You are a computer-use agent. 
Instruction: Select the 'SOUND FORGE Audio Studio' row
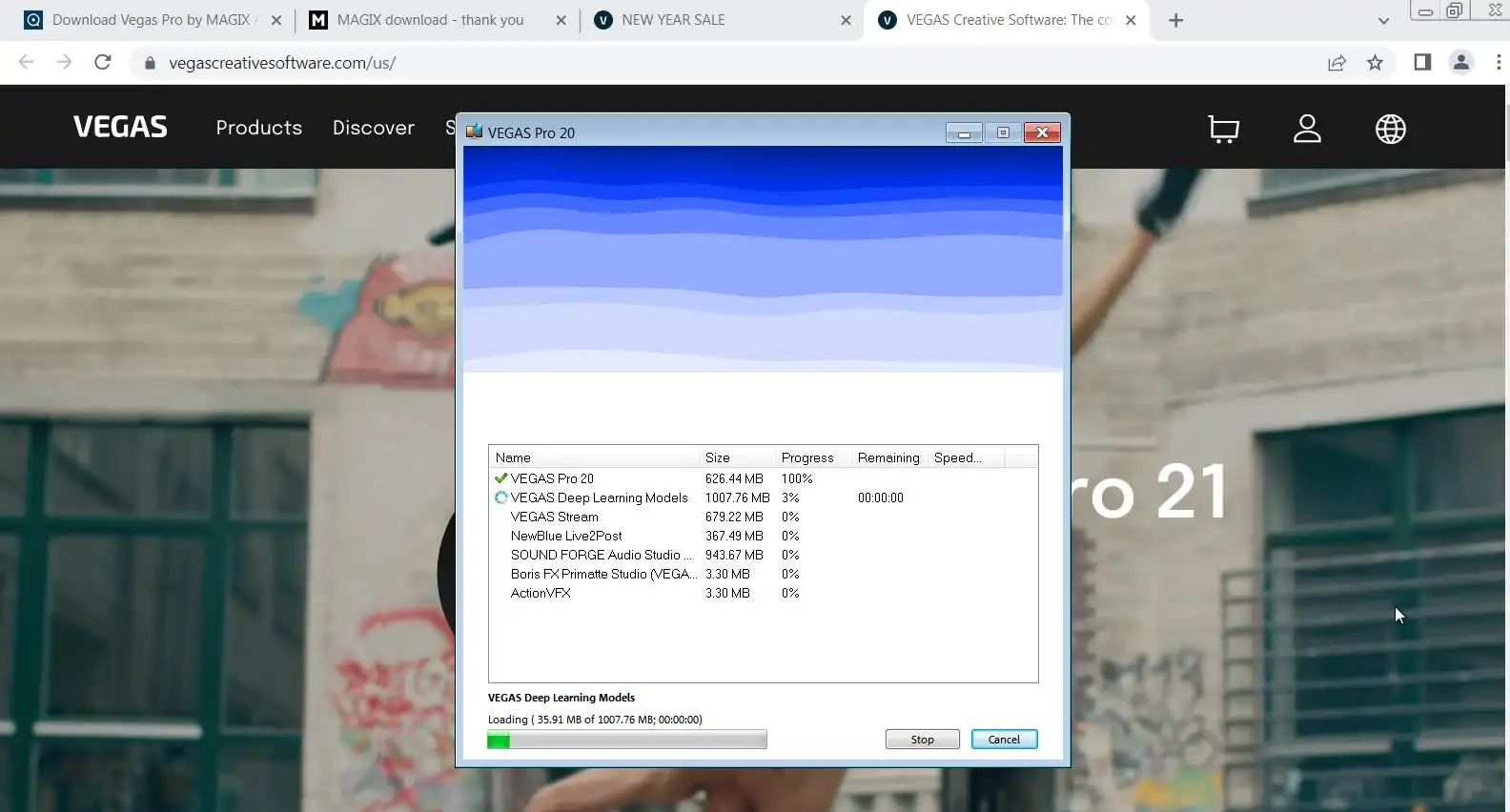[x=763, y=555]
